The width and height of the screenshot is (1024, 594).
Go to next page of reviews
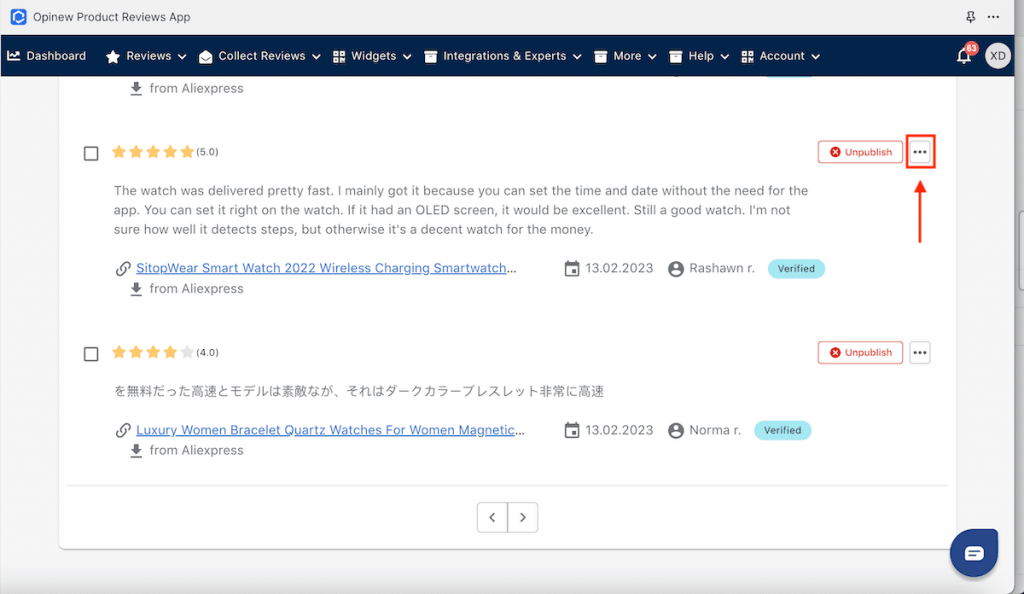523,517
